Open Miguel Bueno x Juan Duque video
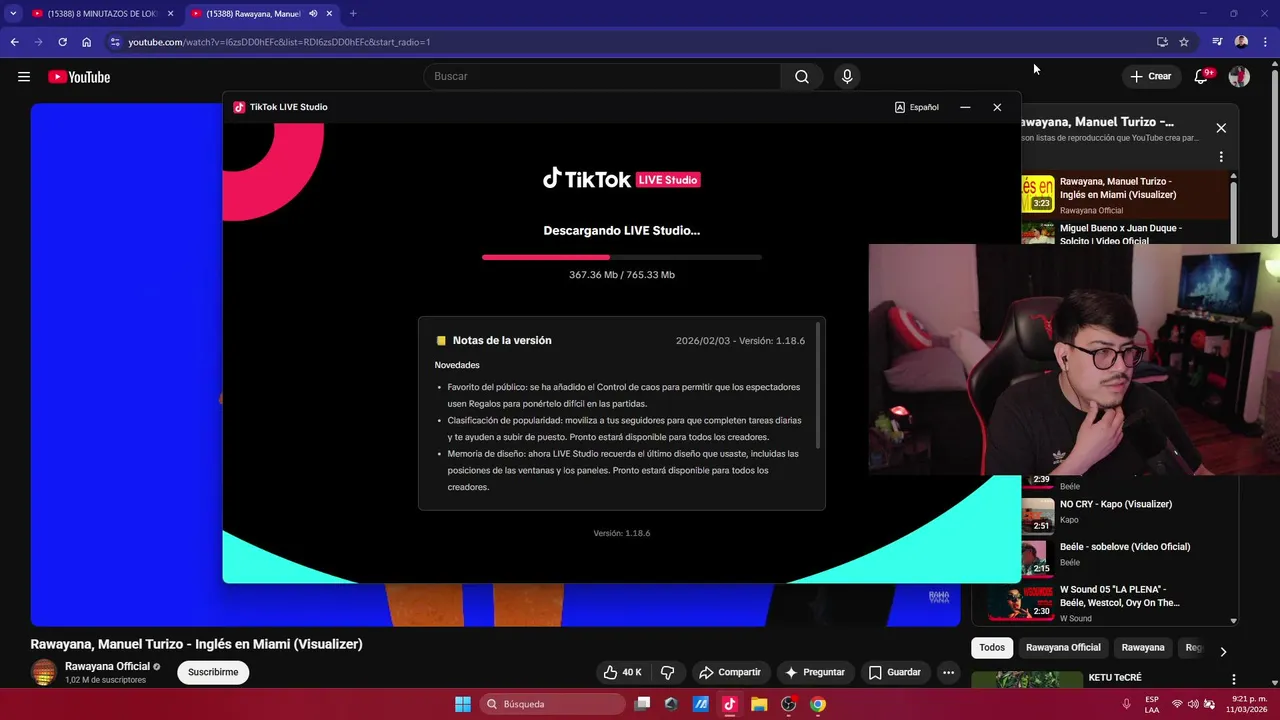This screenshot has height=720, width=1280. tap(1121, 234)
